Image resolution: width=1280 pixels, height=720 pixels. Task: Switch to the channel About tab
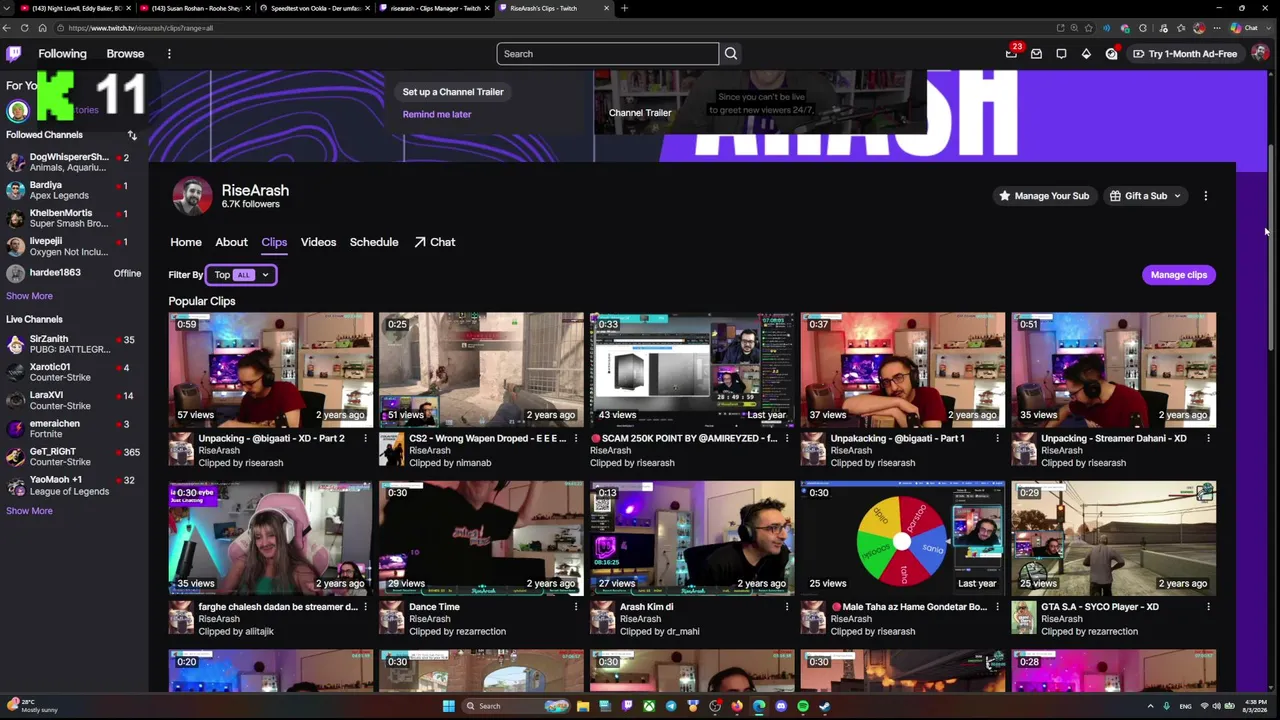pos(231,242)
